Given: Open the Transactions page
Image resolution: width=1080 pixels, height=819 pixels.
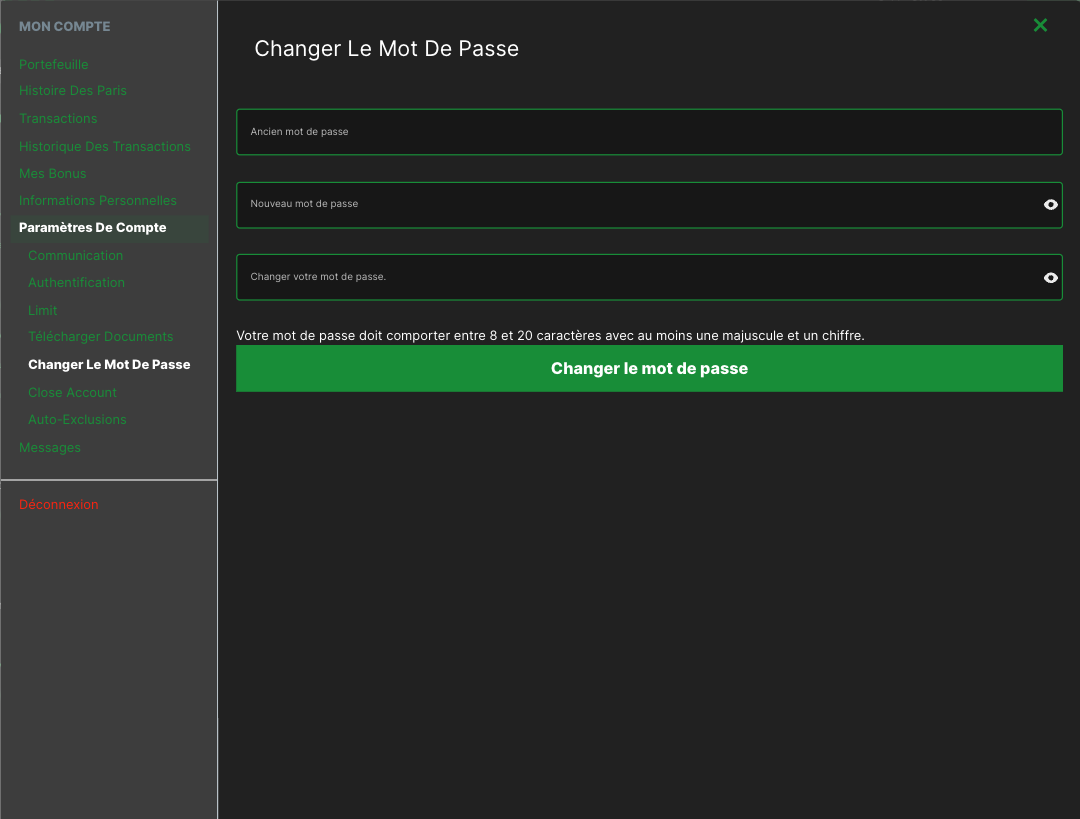Looking at the screenshot, I should coord(58,118).
